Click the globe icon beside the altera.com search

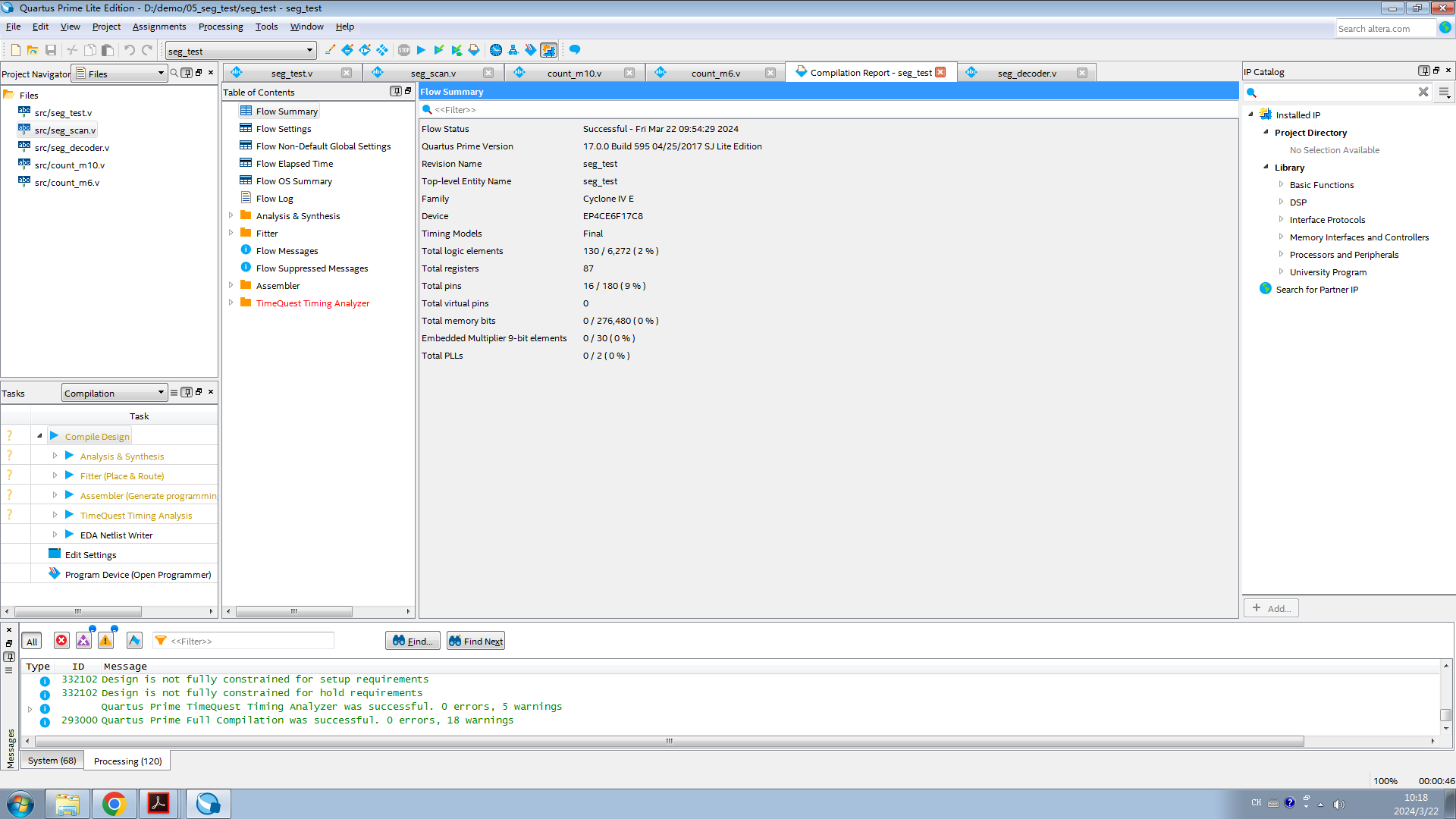pos(1445,27)
